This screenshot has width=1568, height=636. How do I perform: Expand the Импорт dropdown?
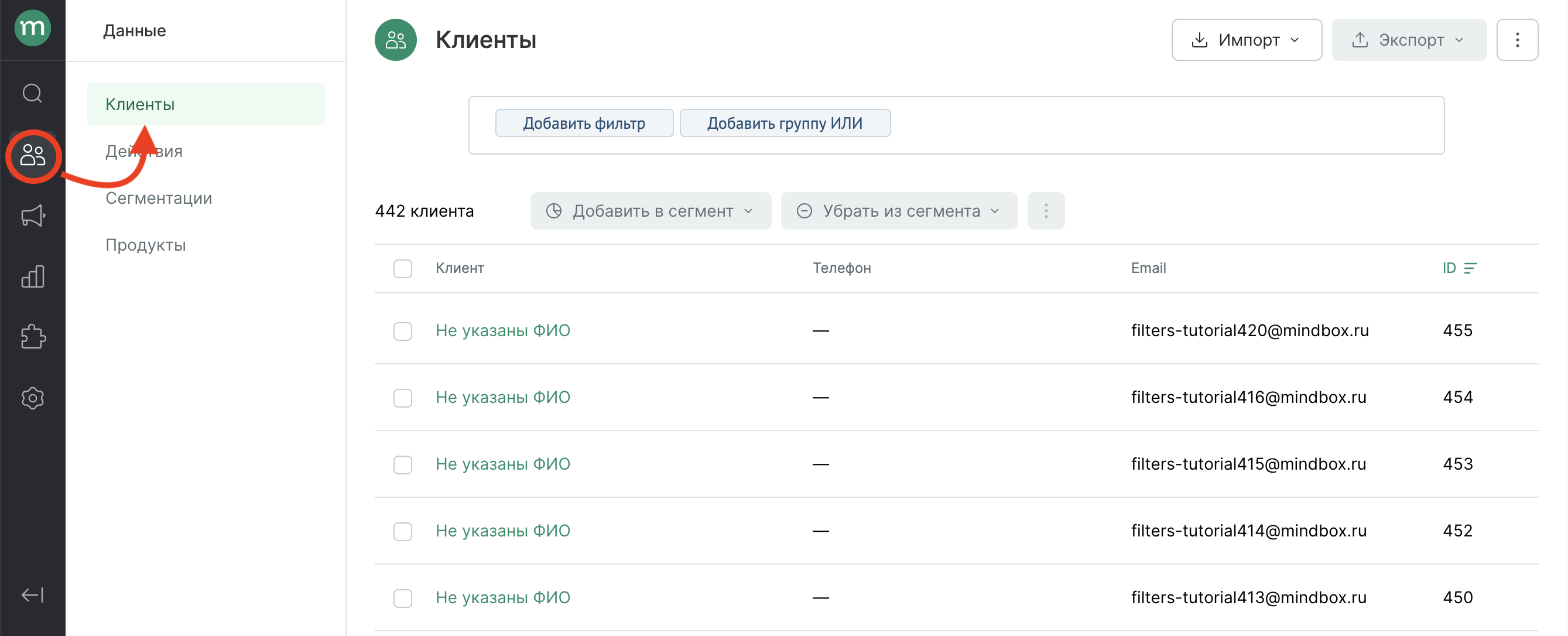1246,40
